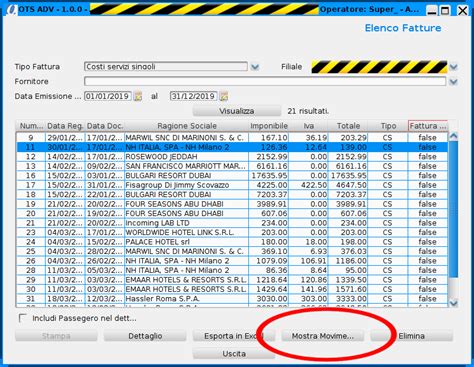The width and height of the screenshot is (474, 367).
Task: Click the Uscita button
Action: click(234, 354)
